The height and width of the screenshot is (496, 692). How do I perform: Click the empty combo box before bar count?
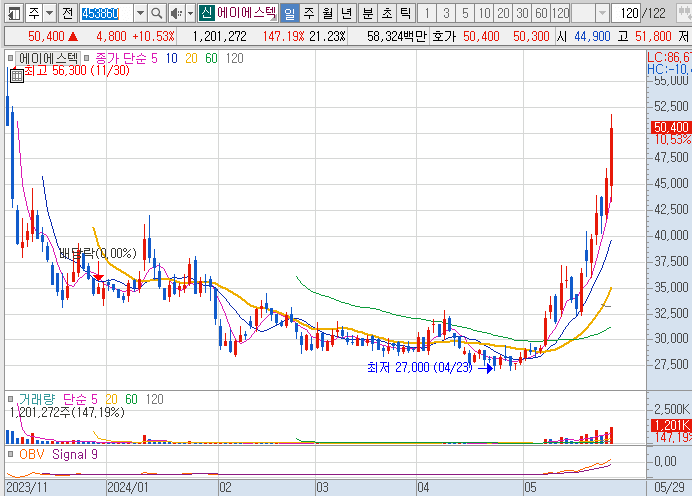pyautogui.click(x=583, y=13)
